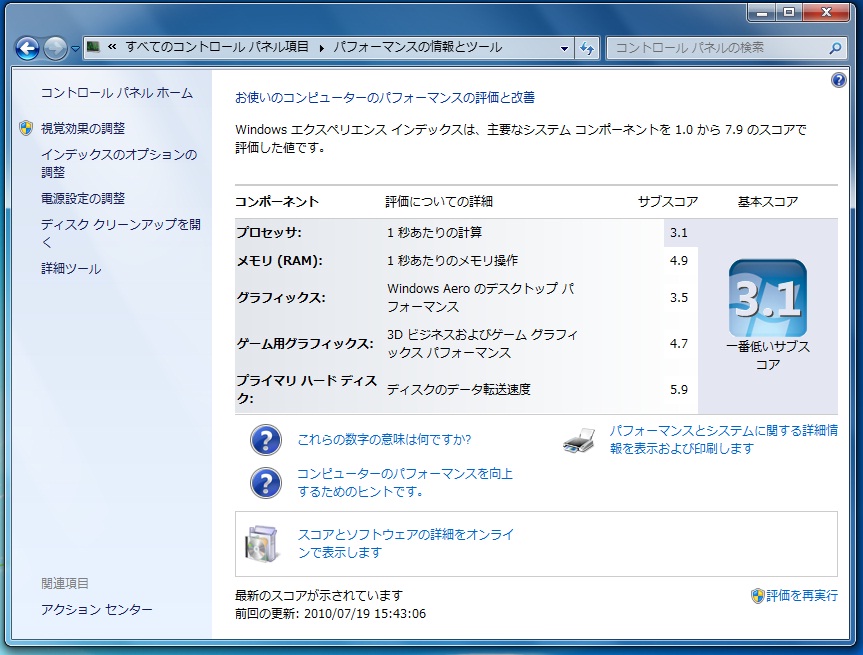This screenshot has height=655, width=863.
Task: Open コンピューターのパフォーマンスを向上するためのヒント link
Action: coord(405,483)
